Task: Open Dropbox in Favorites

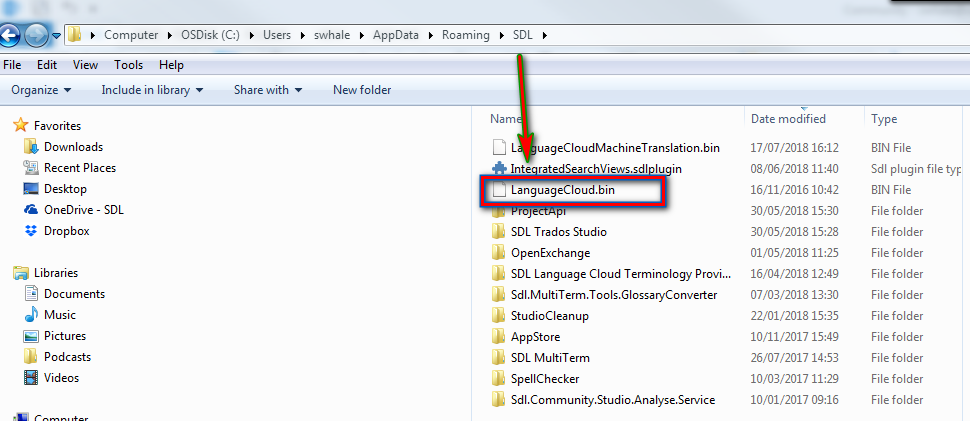Action: [x=66, y=231]
